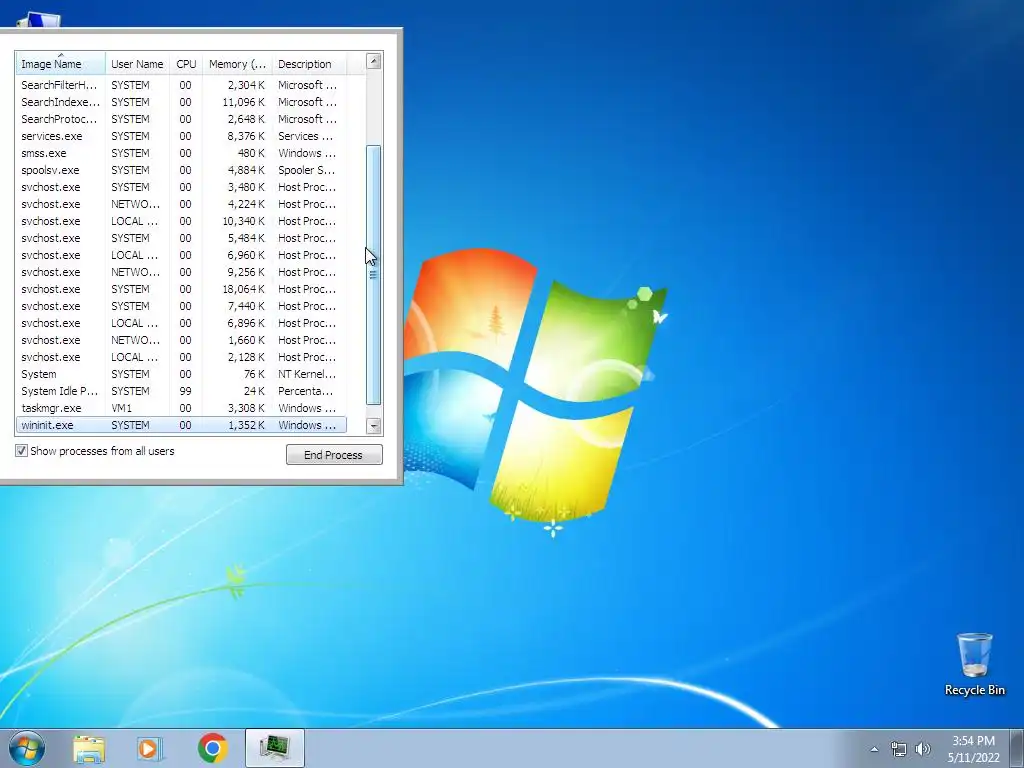Click the Spooler S... description cell
Screen dimensions: 1024x768
[x=306, y=170]
